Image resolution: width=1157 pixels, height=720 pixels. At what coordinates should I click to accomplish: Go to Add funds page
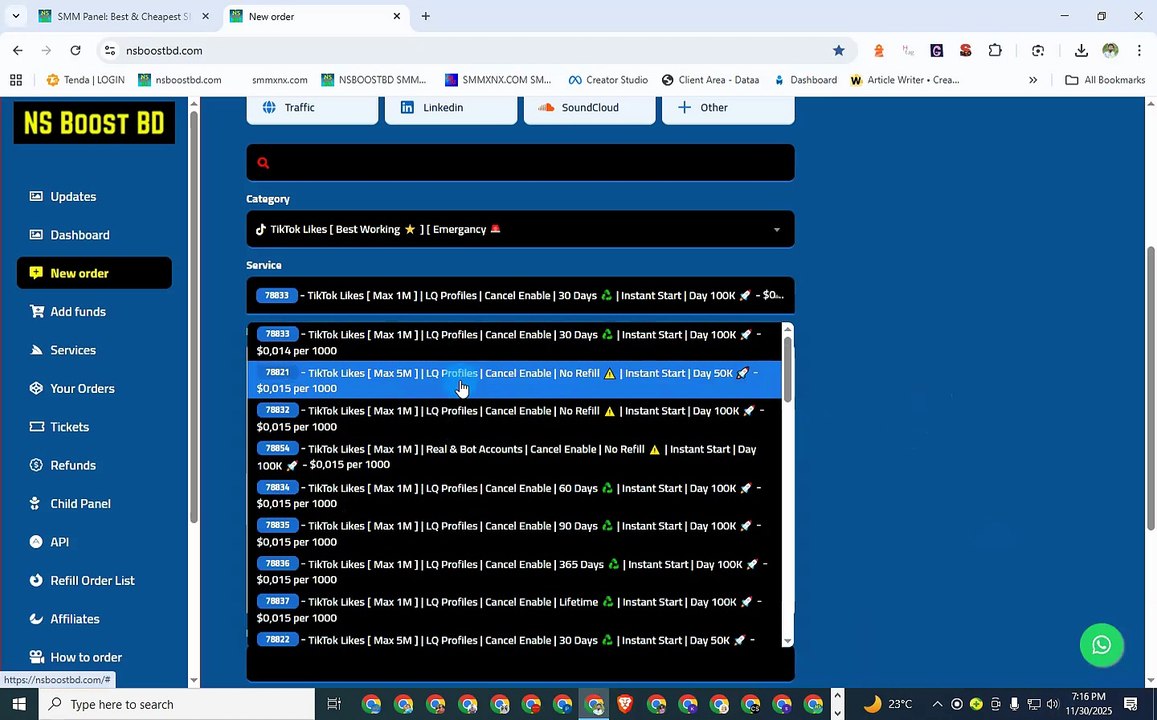(x=67, y=311)
